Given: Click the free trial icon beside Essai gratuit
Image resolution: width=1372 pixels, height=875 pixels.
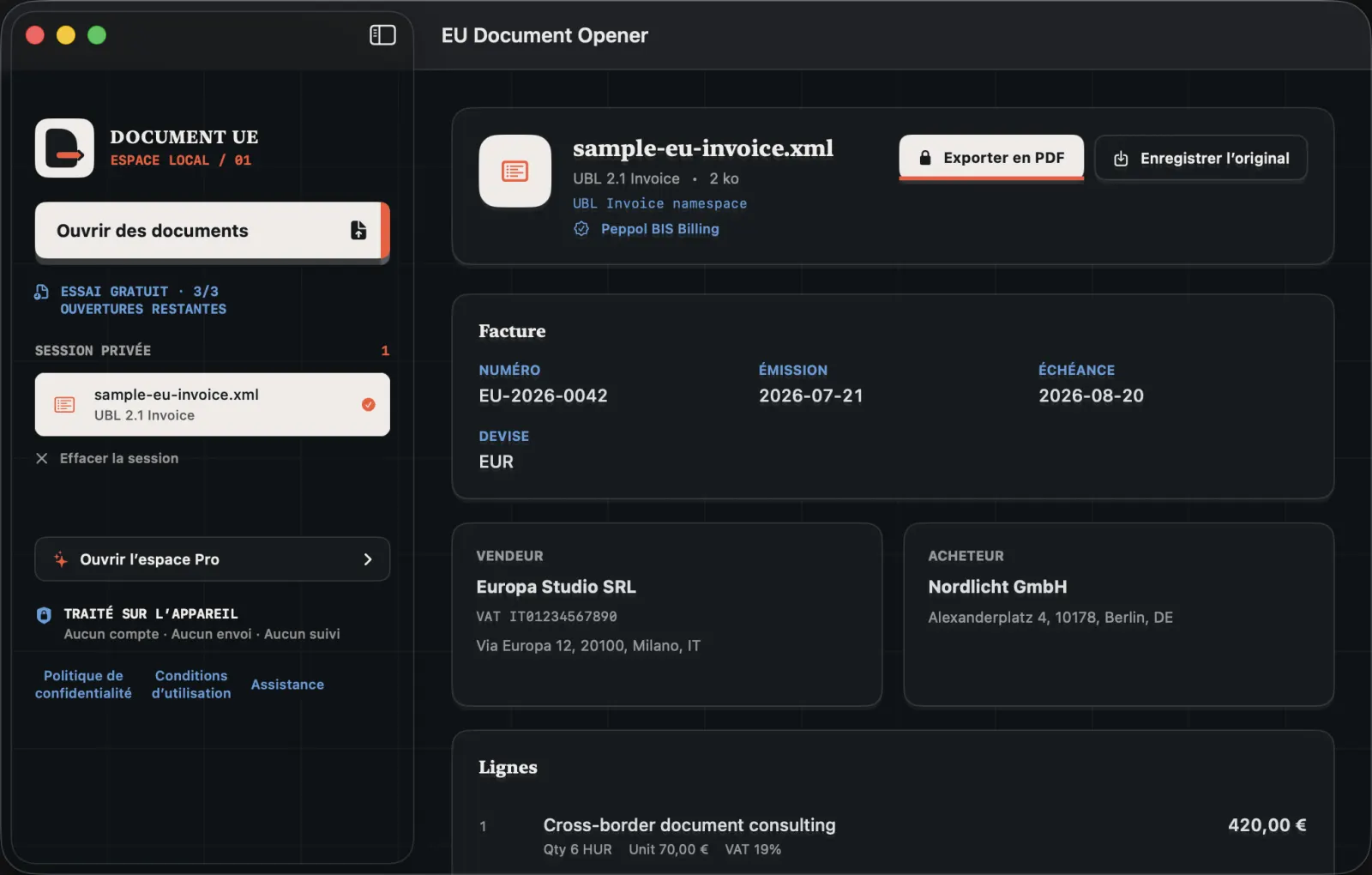Looking at the screenshot, I should pos(41,292).
